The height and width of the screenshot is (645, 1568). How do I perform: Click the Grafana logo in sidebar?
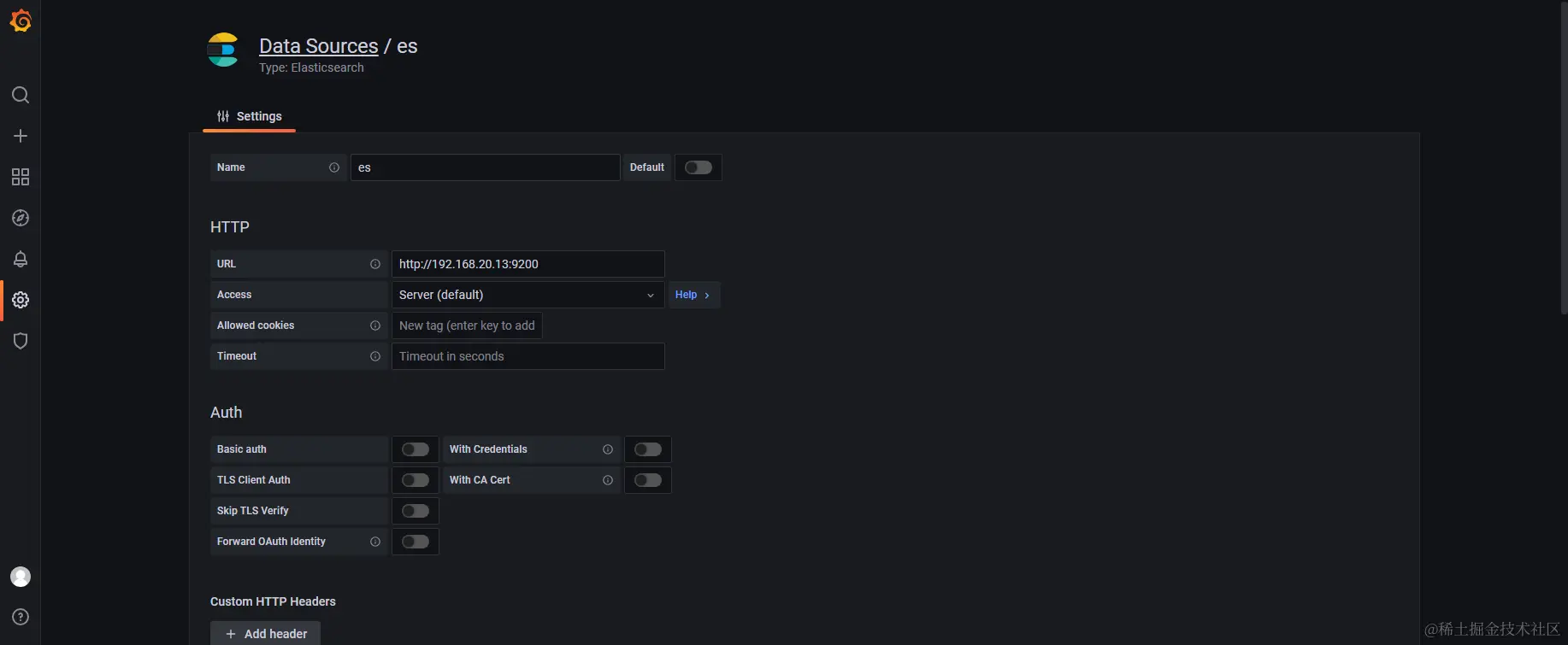(21, 21)
